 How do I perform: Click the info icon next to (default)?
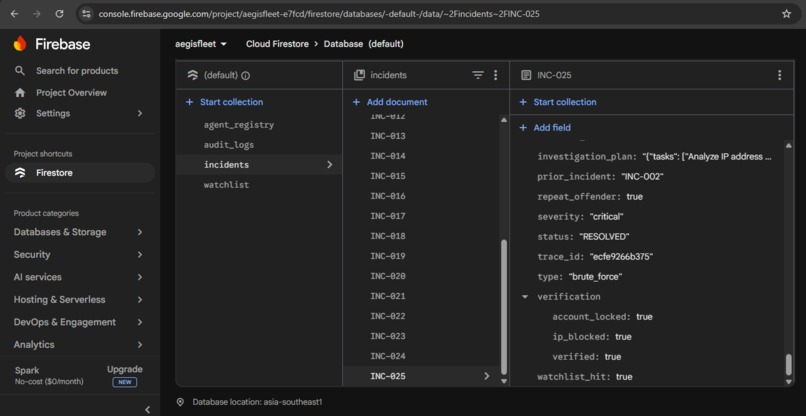[x=246, y=76]
